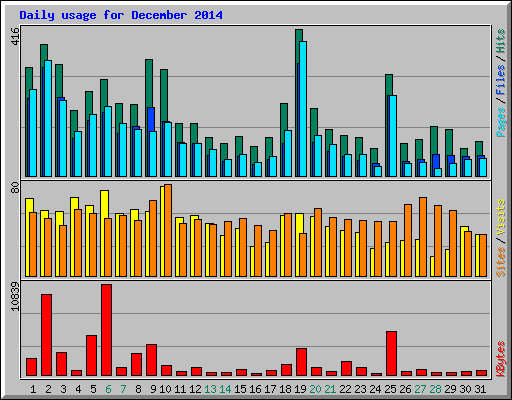Click the "Files" legend label
Viewport: 512px width, 400px height.
[x=500, y=80]
